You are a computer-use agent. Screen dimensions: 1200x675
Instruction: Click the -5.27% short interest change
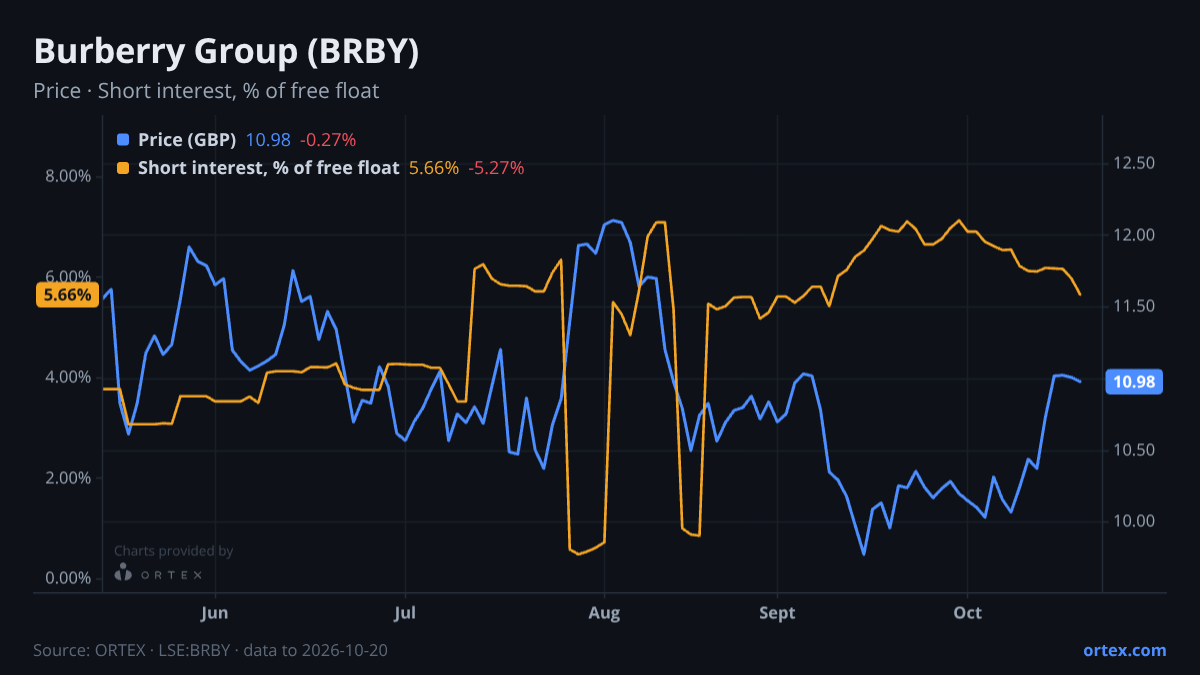(496, 168)
